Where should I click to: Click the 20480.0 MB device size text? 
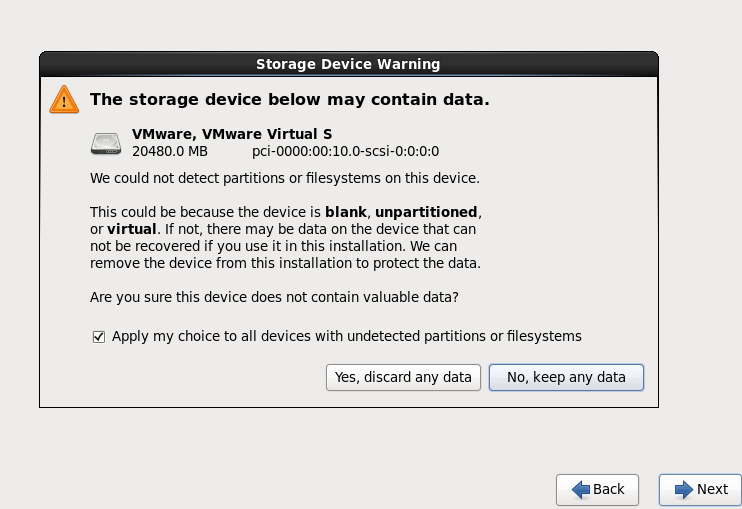[170, 151]
